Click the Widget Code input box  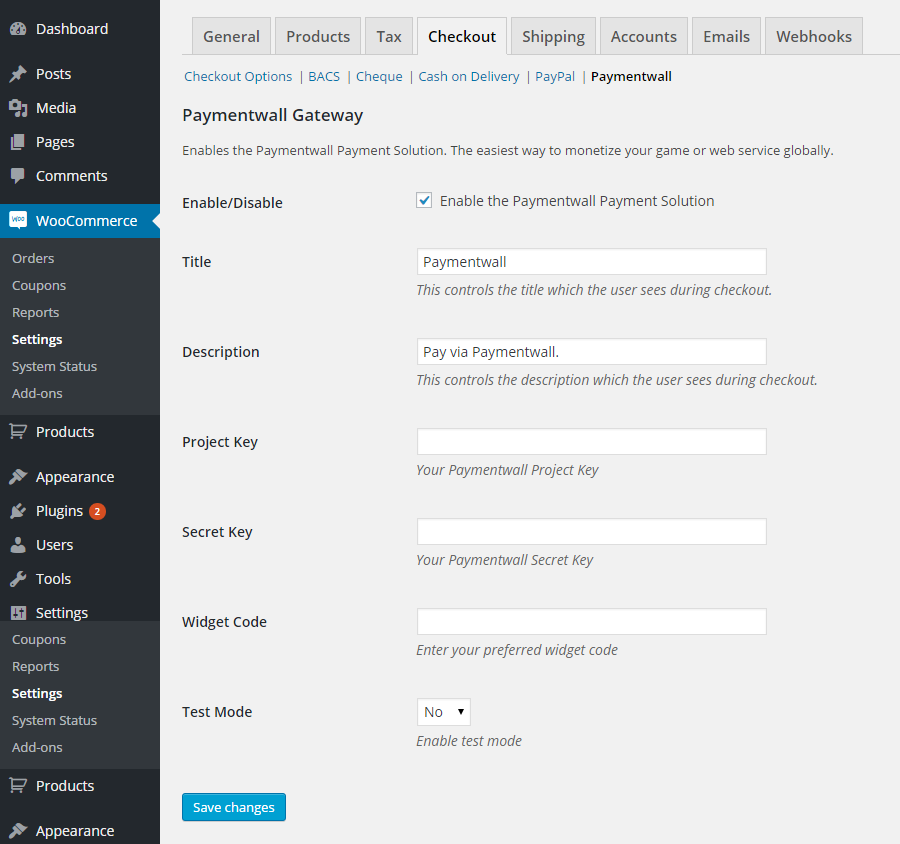tap(591, 622)
